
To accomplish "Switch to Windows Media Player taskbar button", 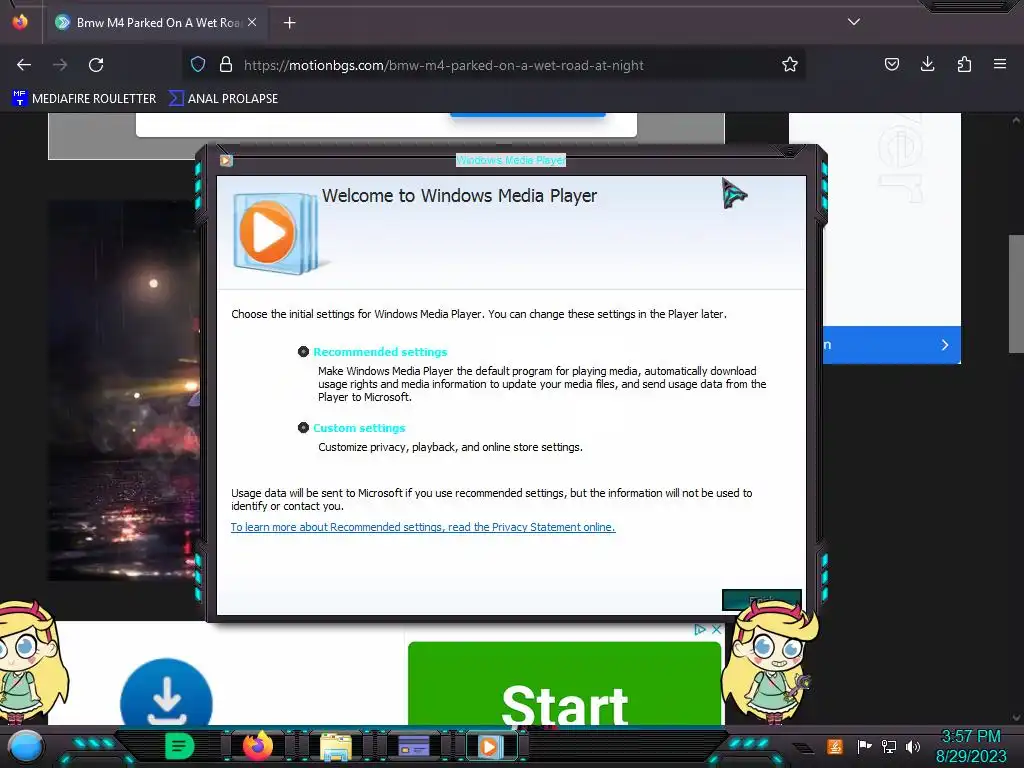I will coord(490,746).
